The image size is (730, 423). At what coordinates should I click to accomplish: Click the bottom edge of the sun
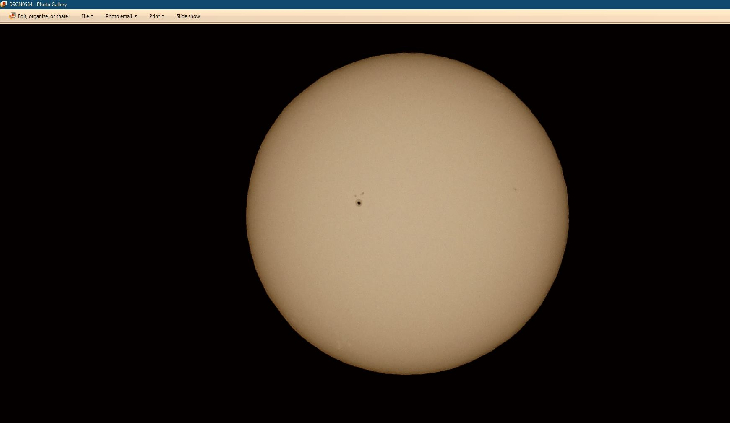(407, 373)
